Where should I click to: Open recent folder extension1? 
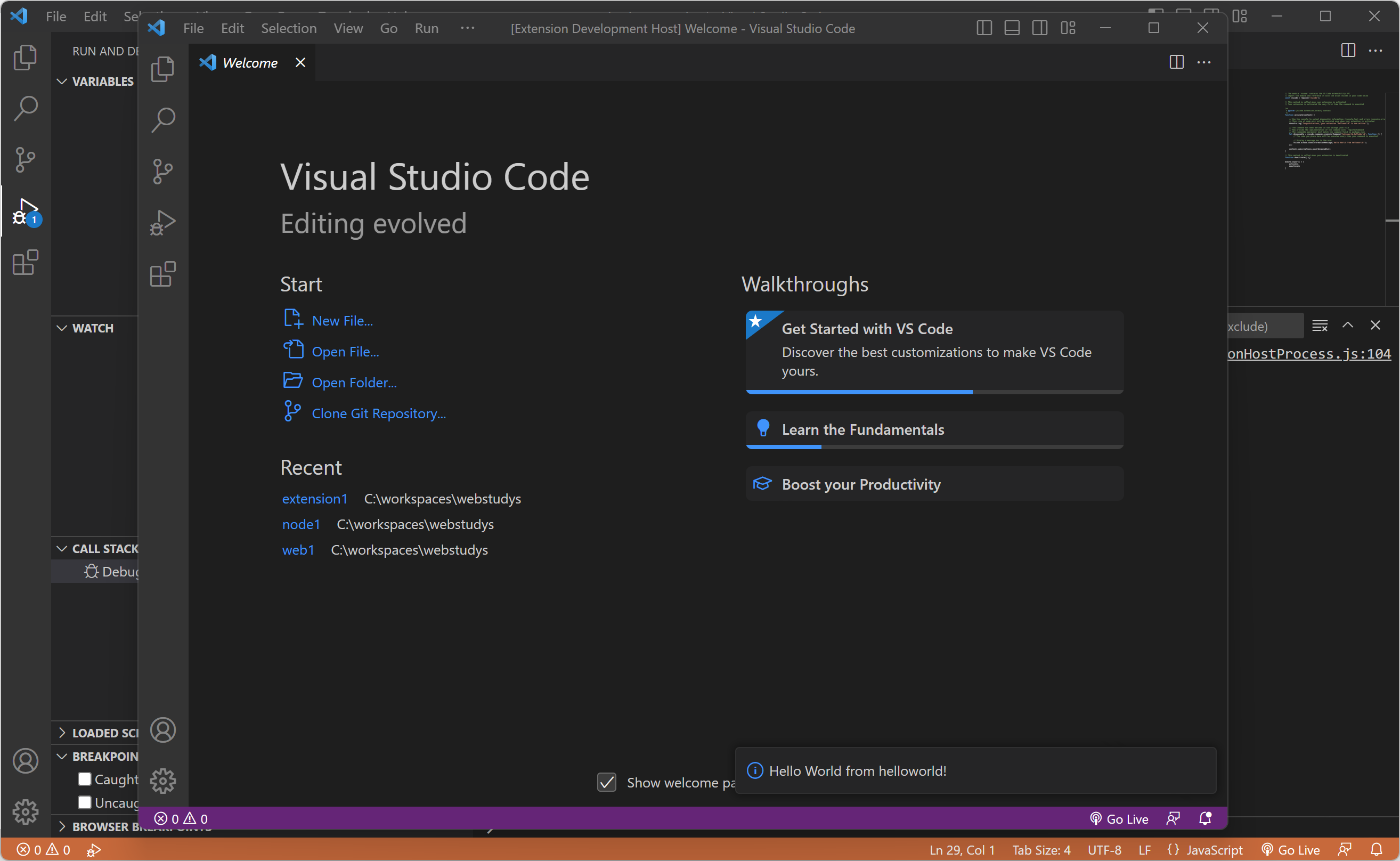[314, 499]
